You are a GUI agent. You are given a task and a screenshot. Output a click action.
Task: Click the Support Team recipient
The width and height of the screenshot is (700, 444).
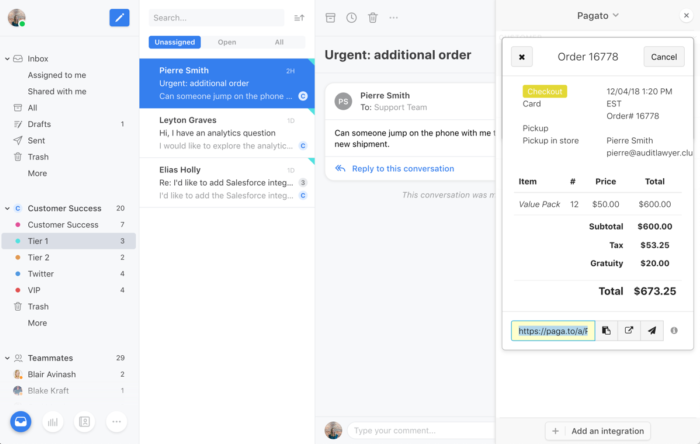coord(400,107)
